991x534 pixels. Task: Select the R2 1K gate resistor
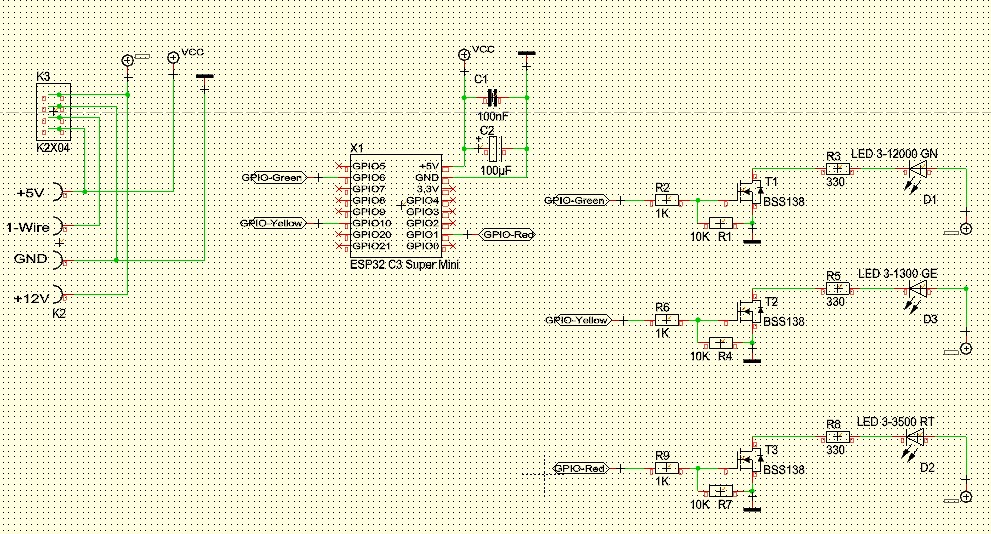coord(664,200)
